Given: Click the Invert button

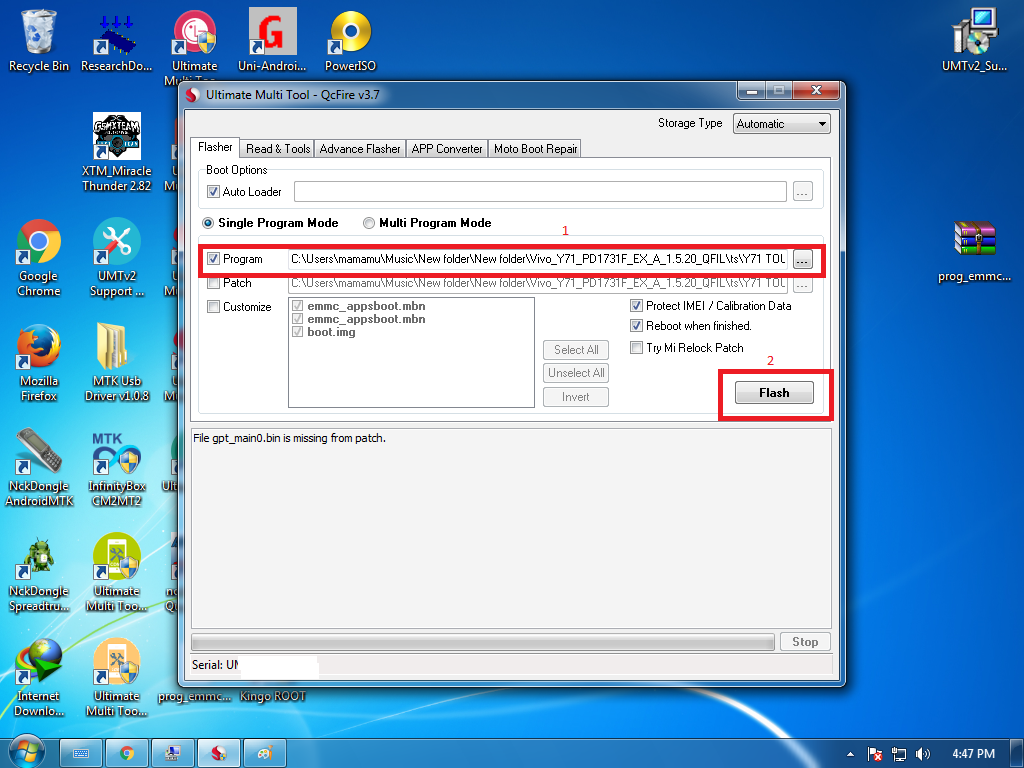Looking at the screenshot, I should pos(576,396).
